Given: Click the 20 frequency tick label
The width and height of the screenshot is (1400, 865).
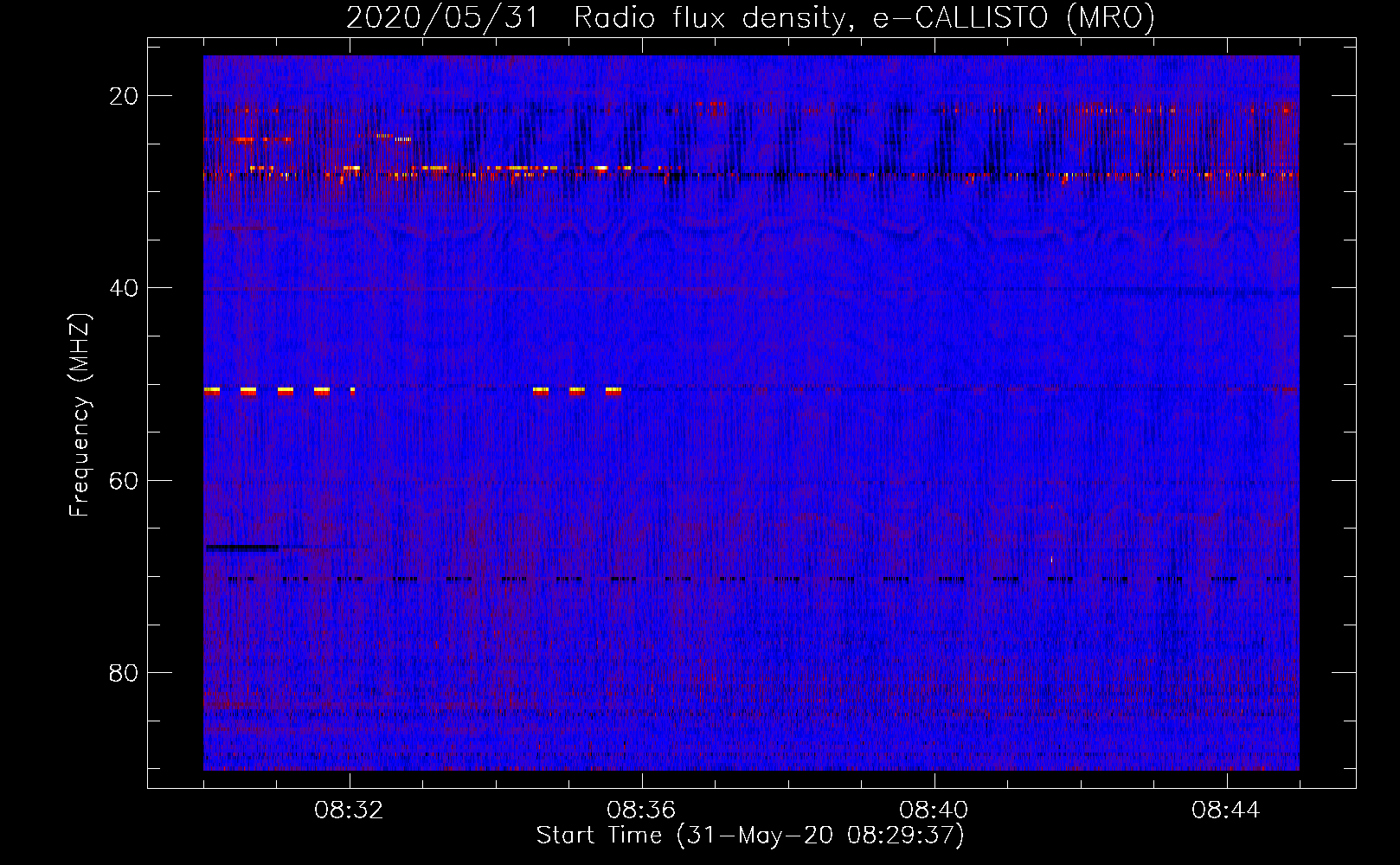Looking at the screenshot, I should click(124, 96).
